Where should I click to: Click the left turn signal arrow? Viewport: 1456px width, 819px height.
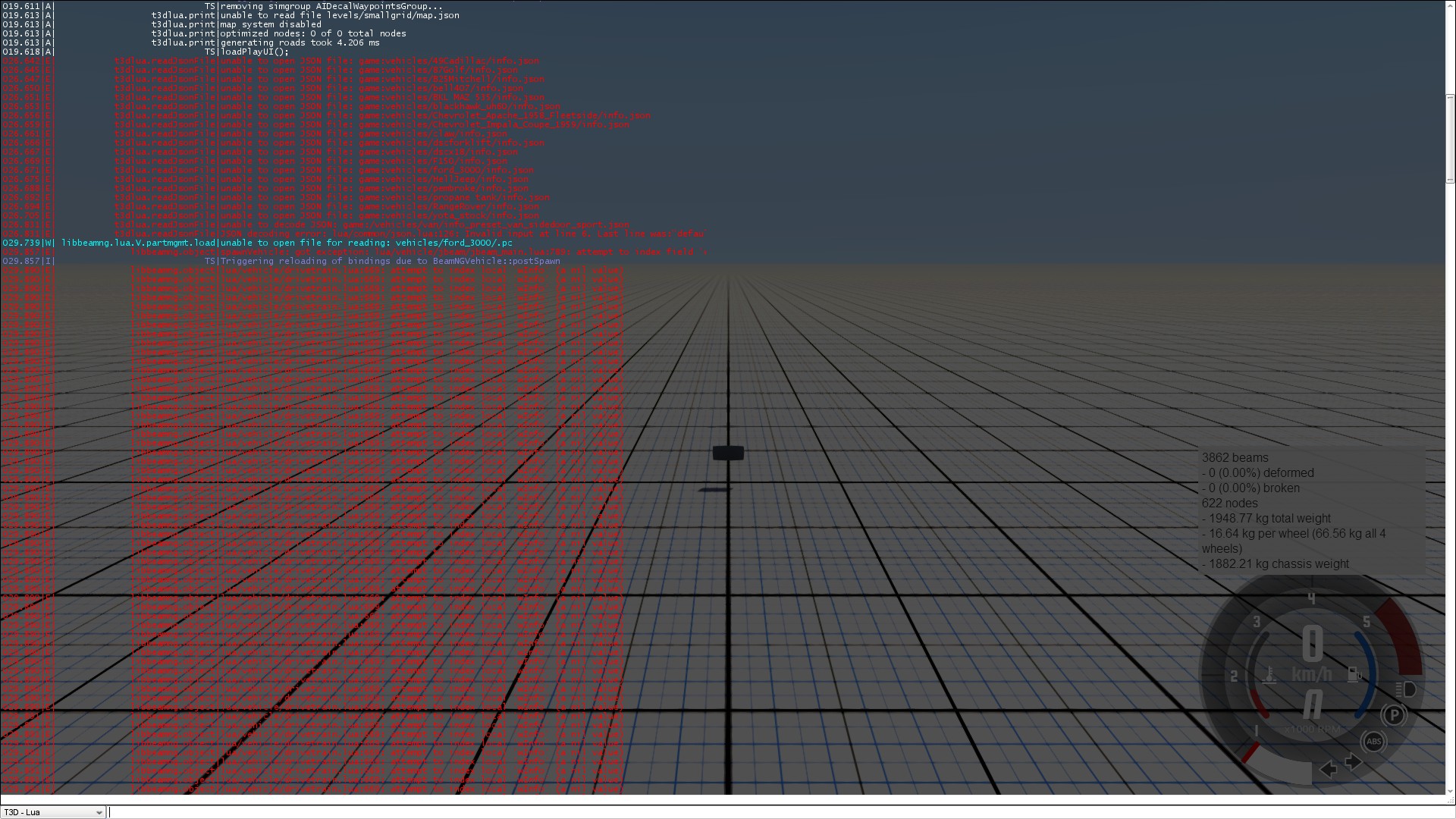pyautogui.click(x=1329, y=769)
